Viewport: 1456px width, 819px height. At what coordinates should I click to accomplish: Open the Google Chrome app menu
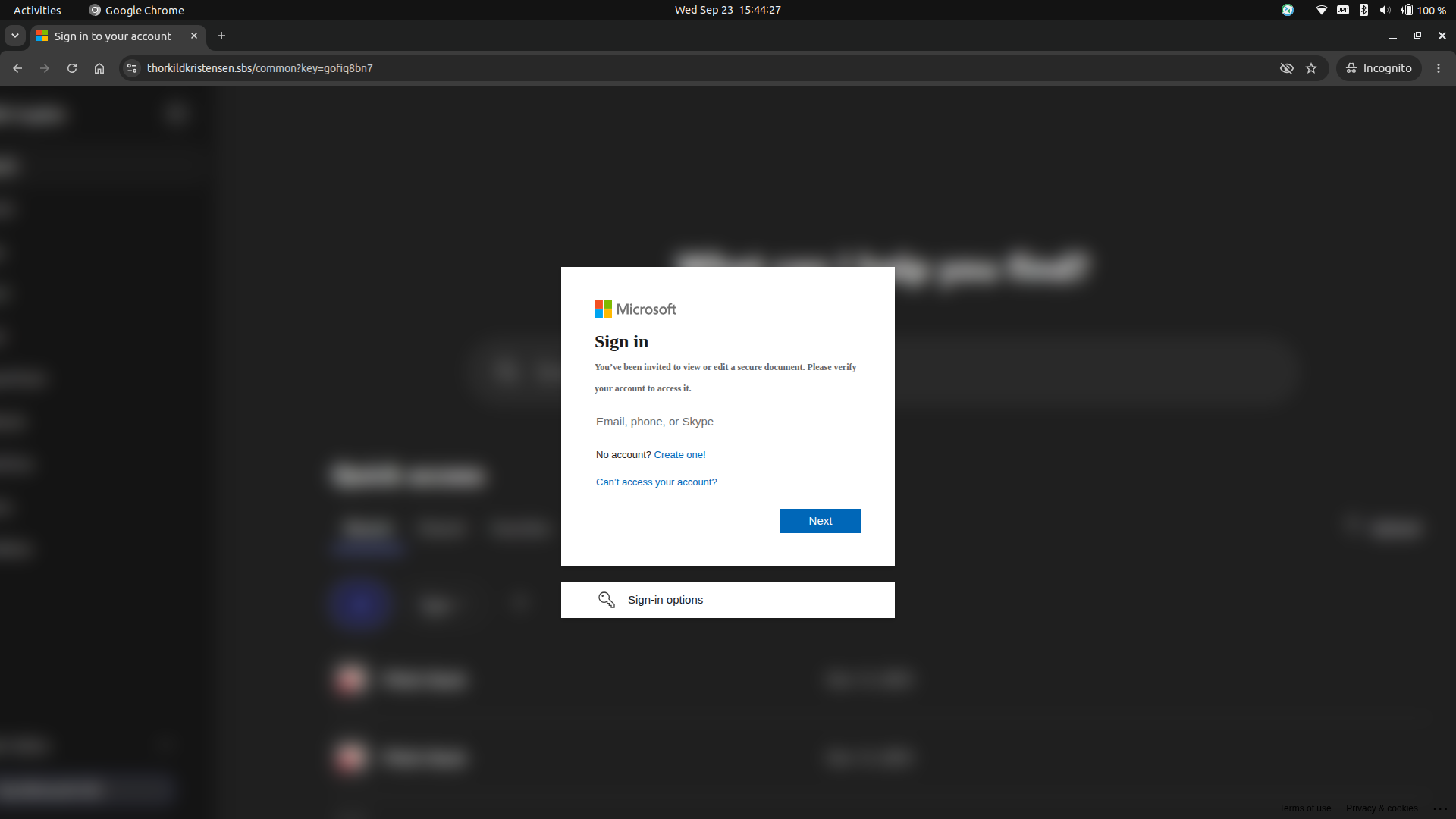point(136,10)
